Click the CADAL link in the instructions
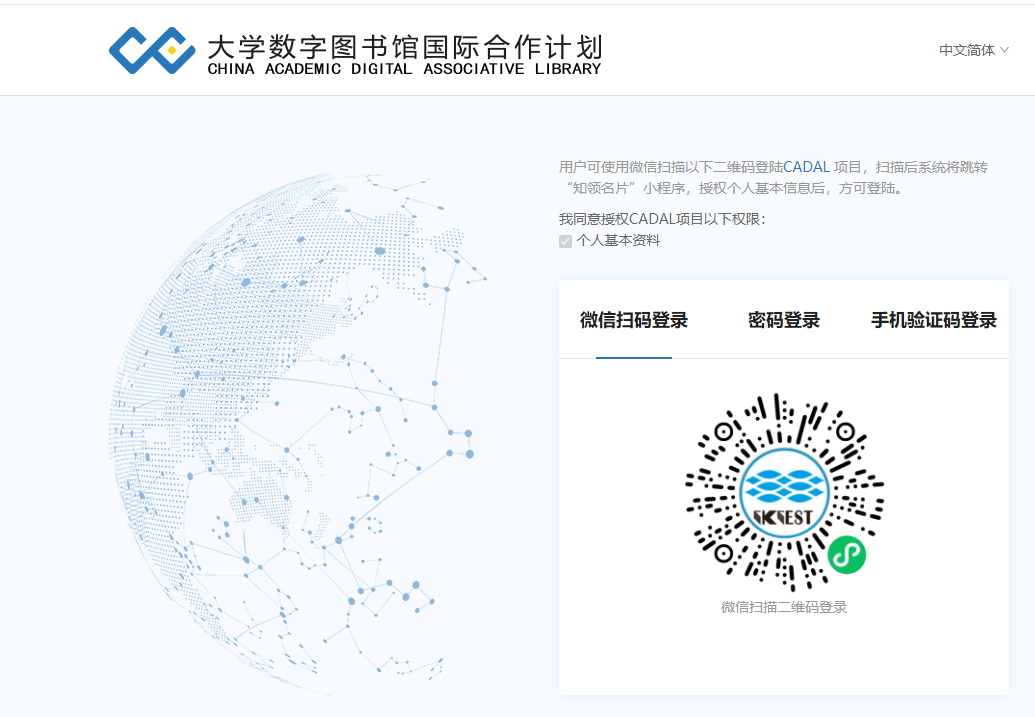 806,167
